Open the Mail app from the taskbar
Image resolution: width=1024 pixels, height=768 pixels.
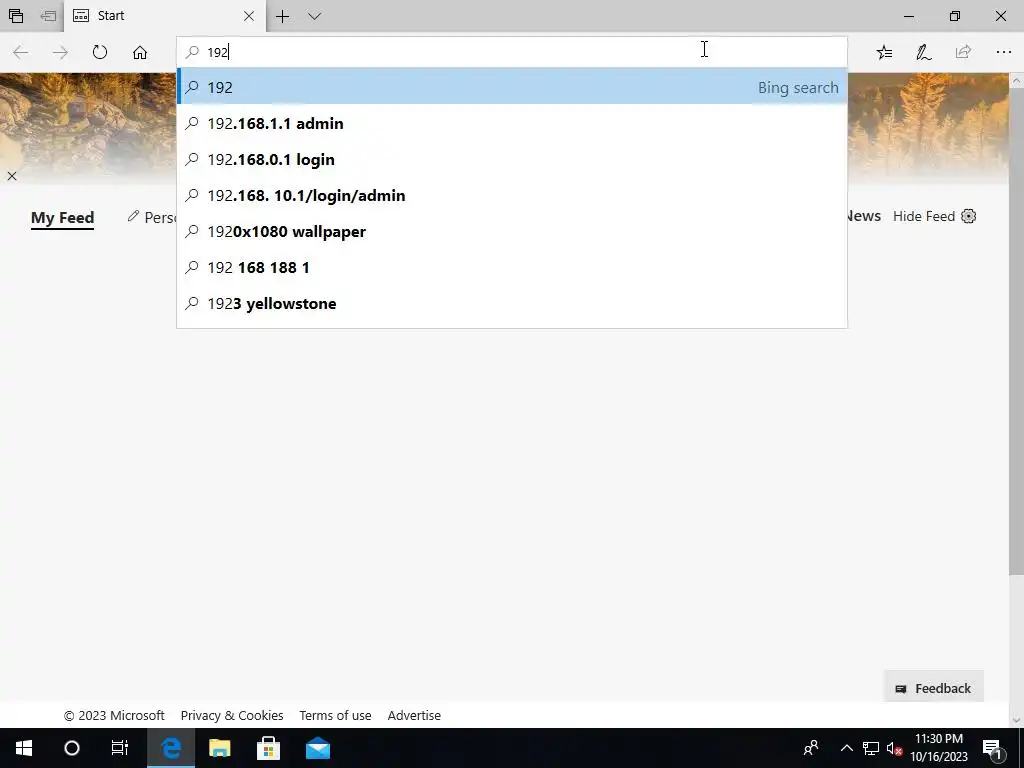(317, 748)
